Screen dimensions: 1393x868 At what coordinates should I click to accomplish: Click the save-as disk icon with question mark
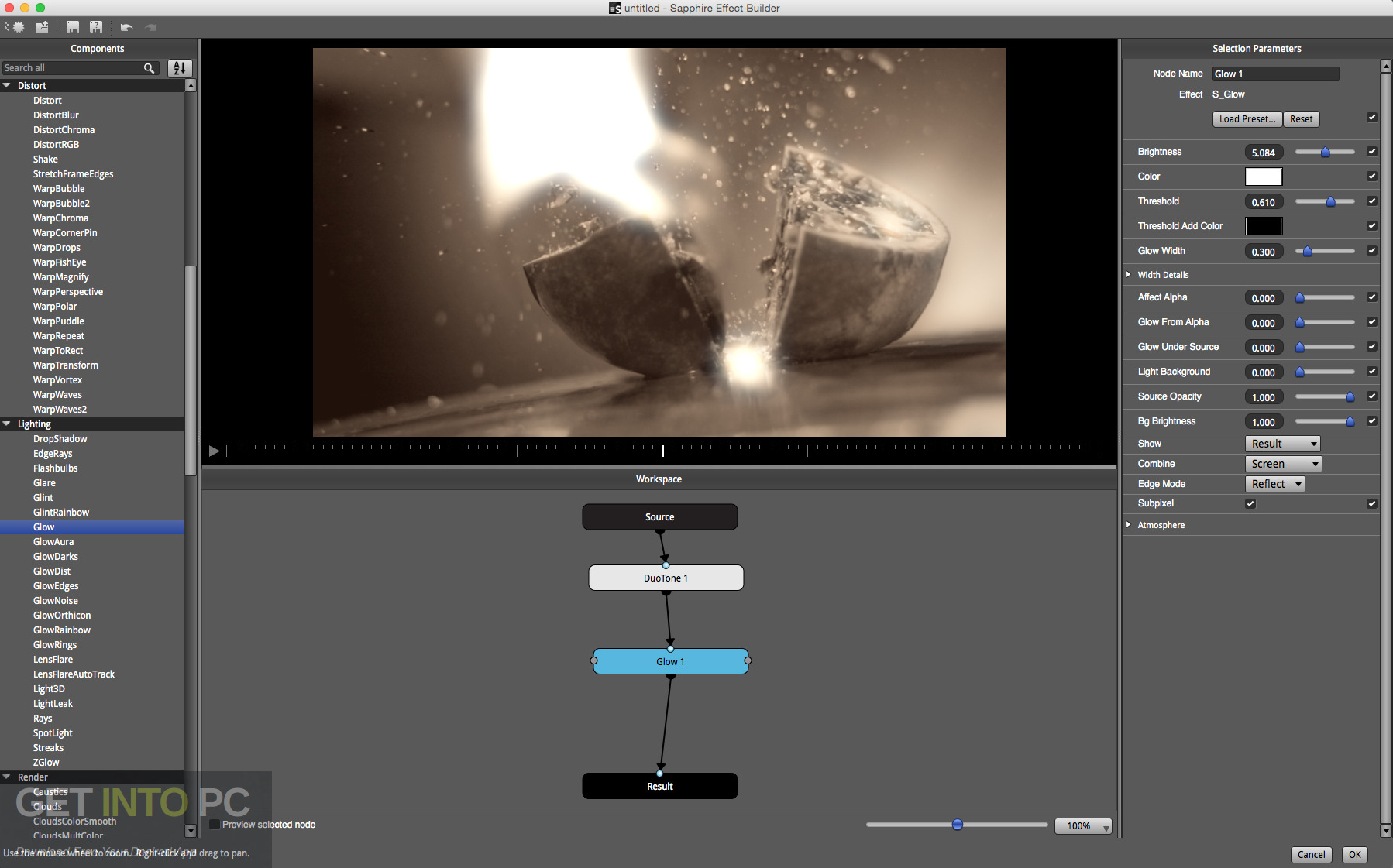pos(96,27)
